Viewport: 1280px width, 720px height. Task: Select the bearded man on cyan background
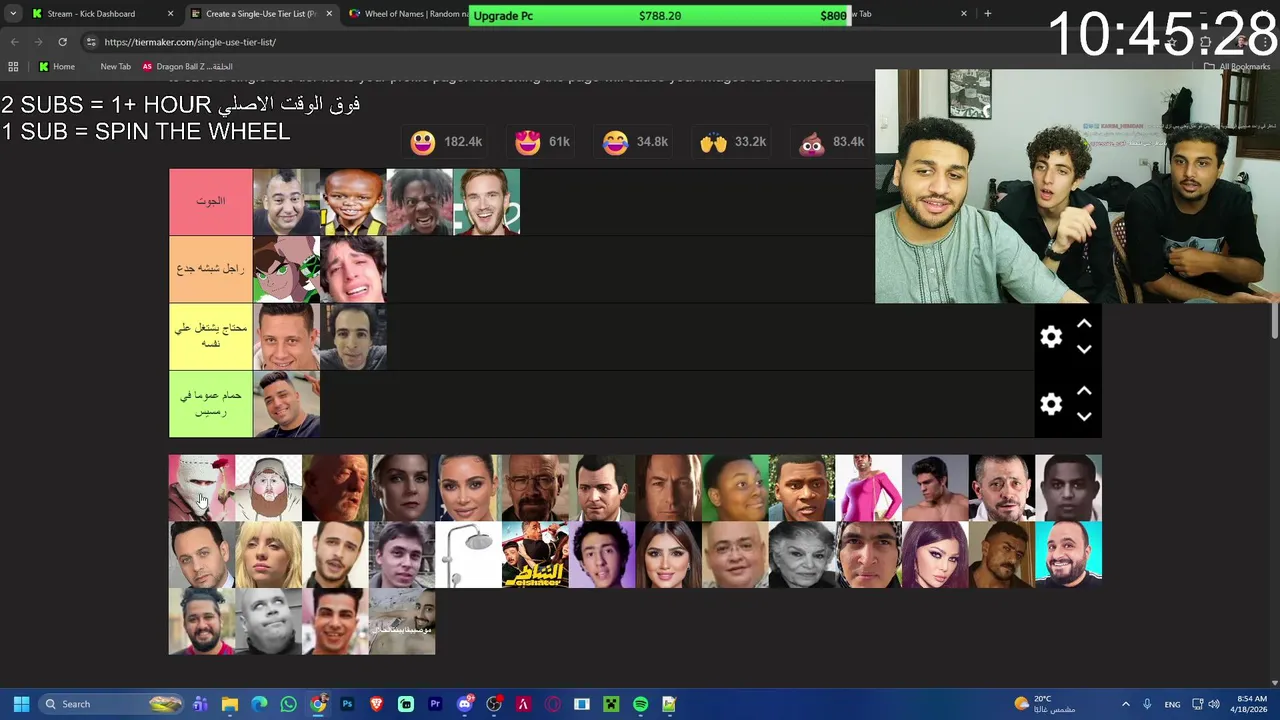pyautogui.click(x=1068, y=555)
